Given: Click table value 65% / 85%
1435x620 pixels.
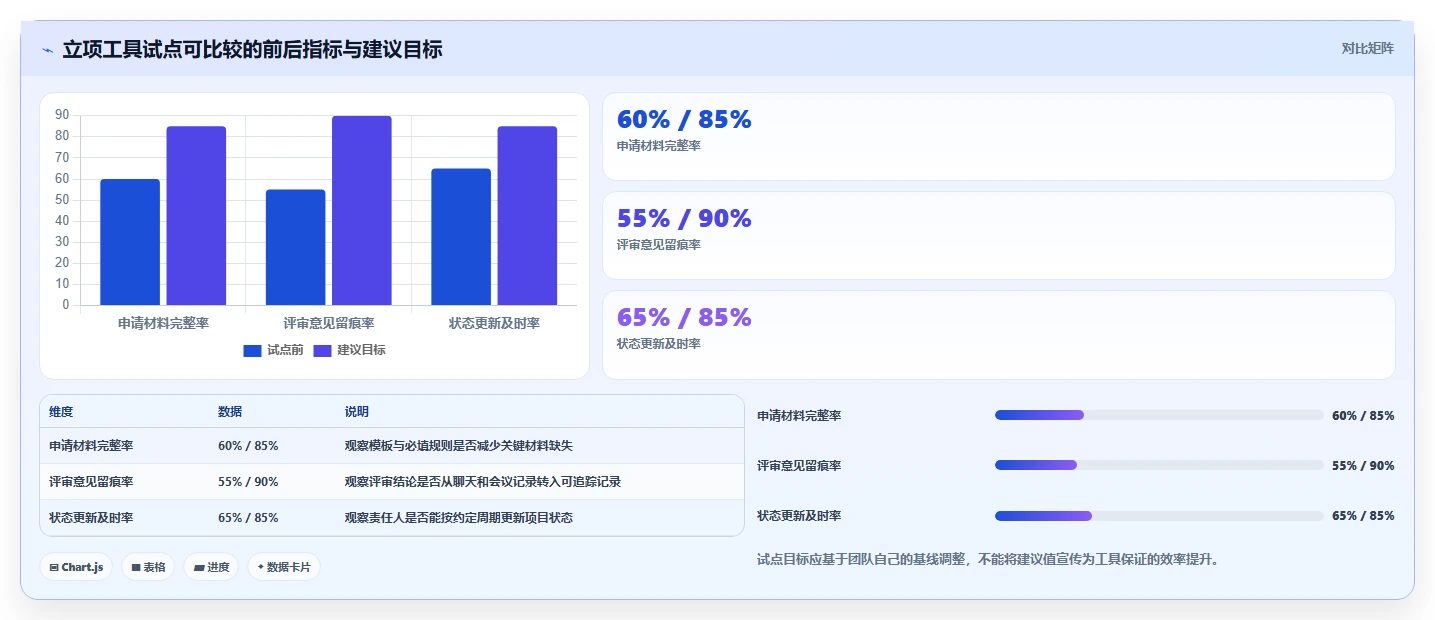Looking at the screenshot, I should coord(248,518).
